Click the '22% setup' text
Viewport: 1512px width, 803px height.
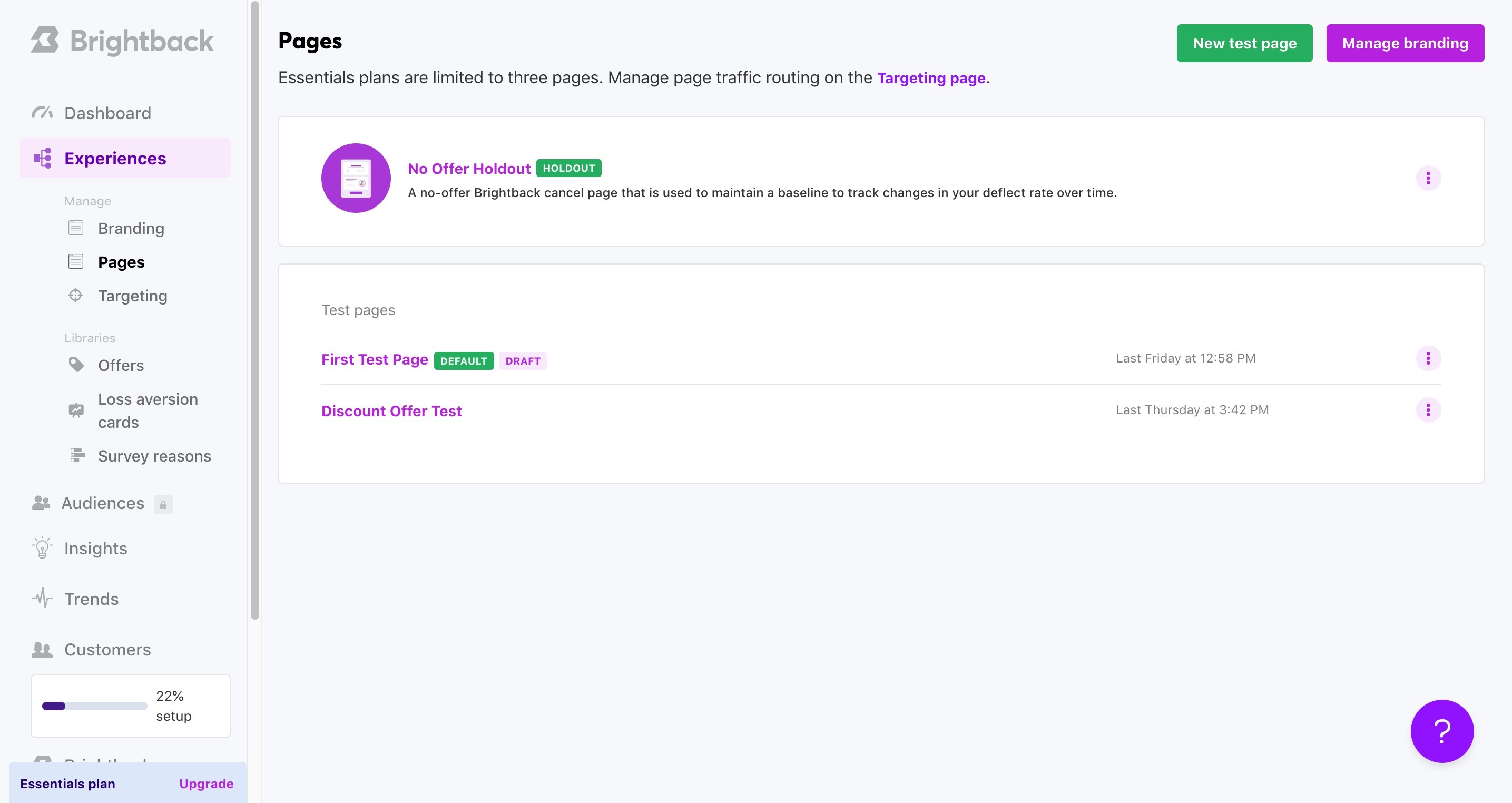click(x=174, y=706)
